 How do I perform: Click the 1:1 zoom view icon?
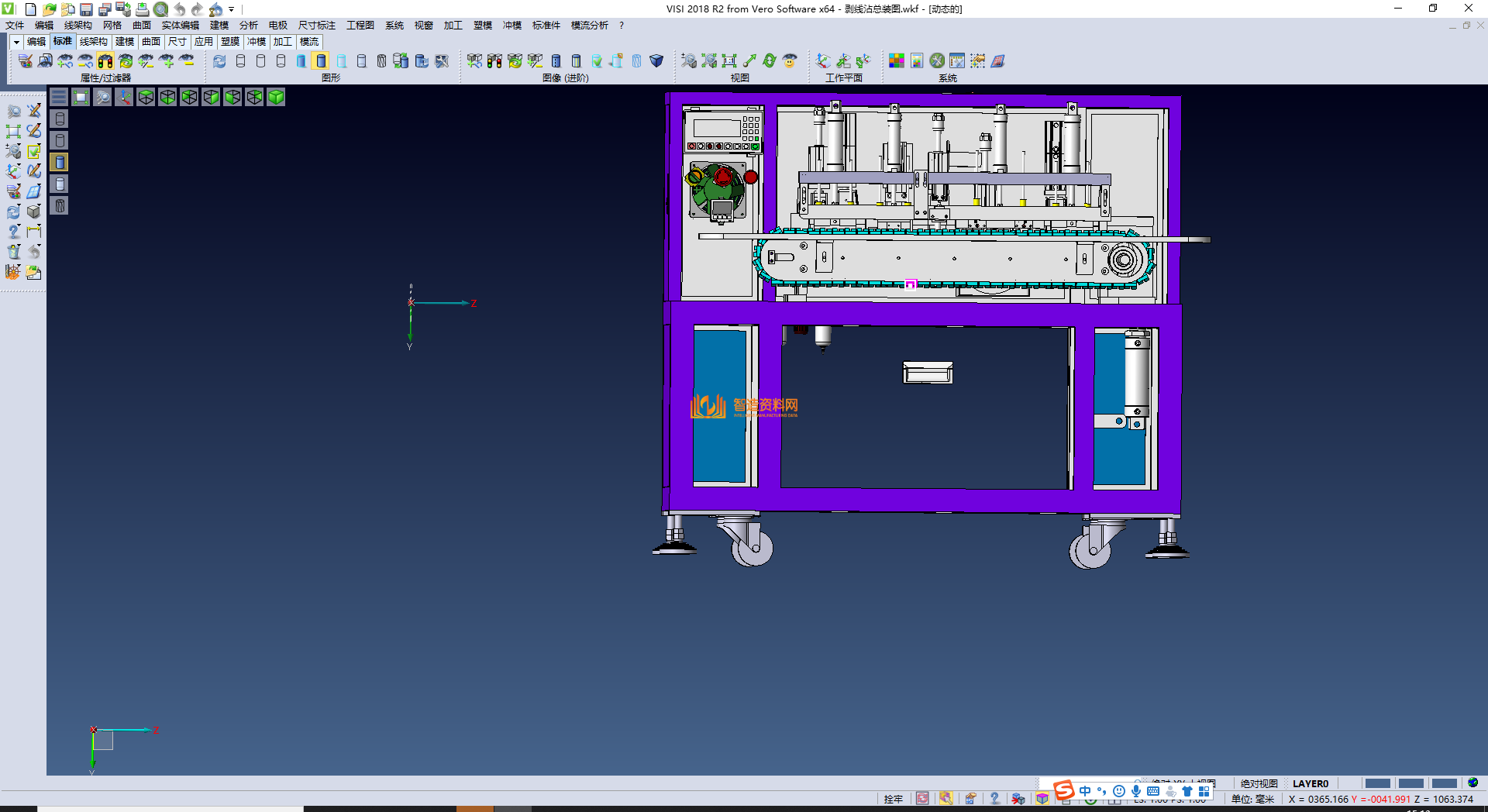(729, 60)
